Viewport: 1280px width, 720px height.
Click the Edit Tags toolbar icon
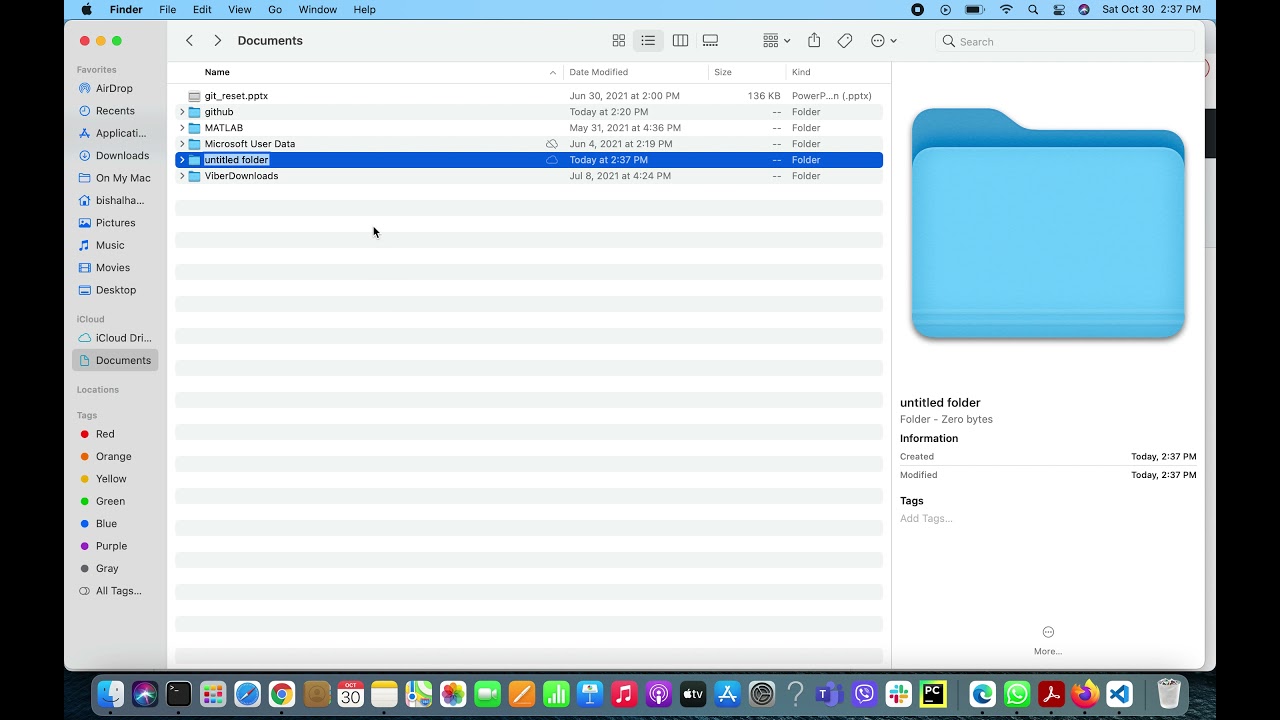point(845,41)
